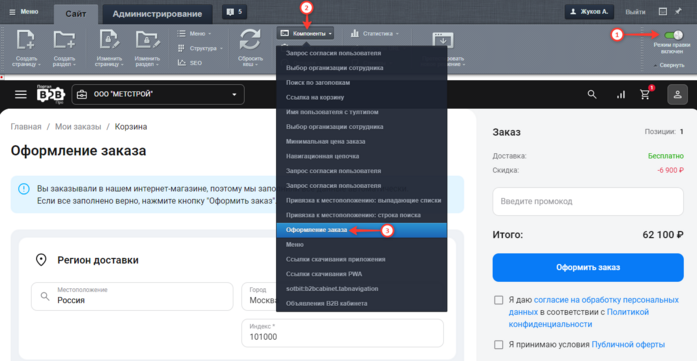Select Поиск по заголовкам menu item
The image size is (697, 361).
[x=361, y=83]
